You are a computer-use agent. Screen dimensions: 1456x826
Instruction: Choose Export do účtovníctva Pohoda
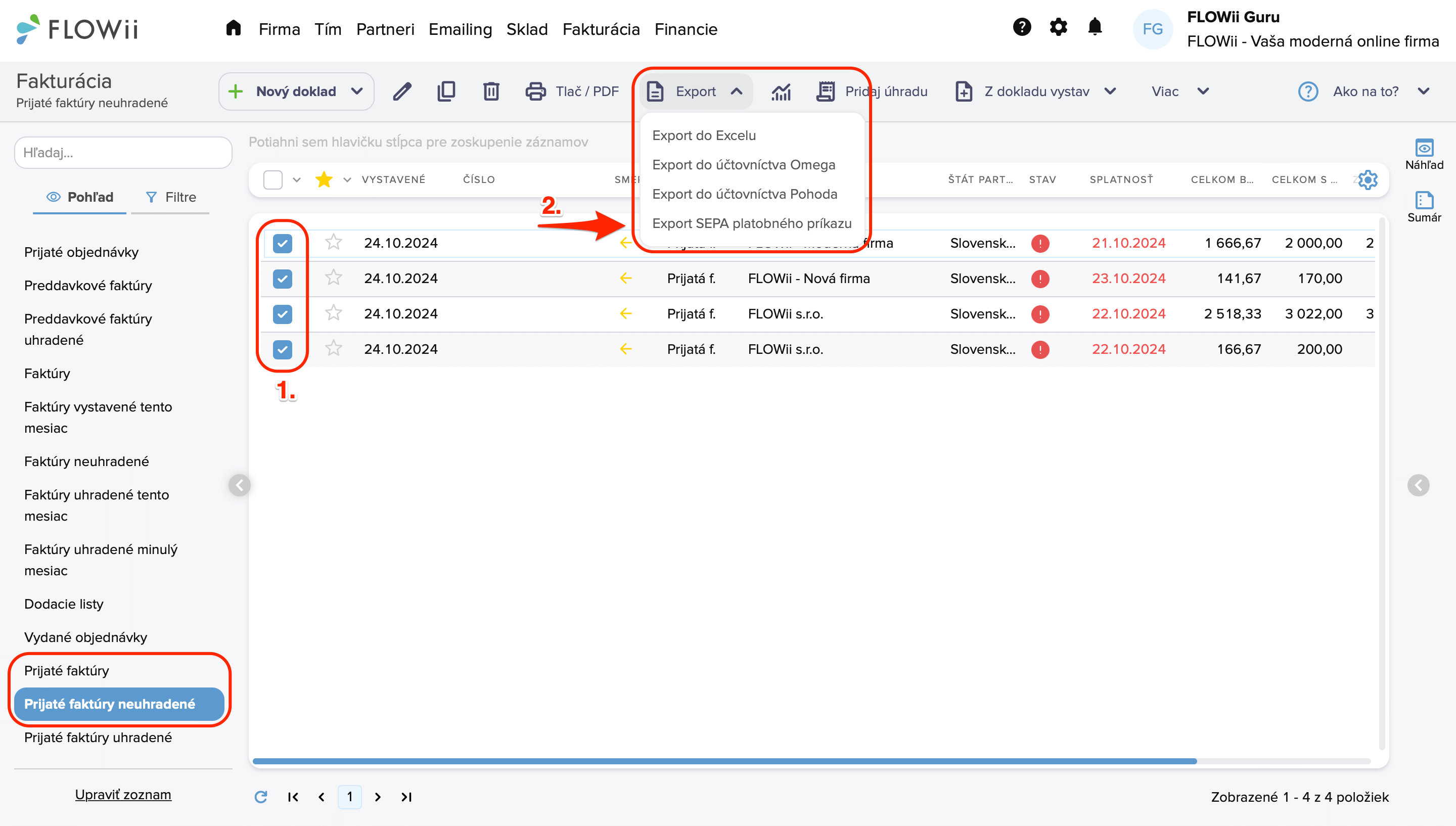pyautogui.click(x=744, y=195)
